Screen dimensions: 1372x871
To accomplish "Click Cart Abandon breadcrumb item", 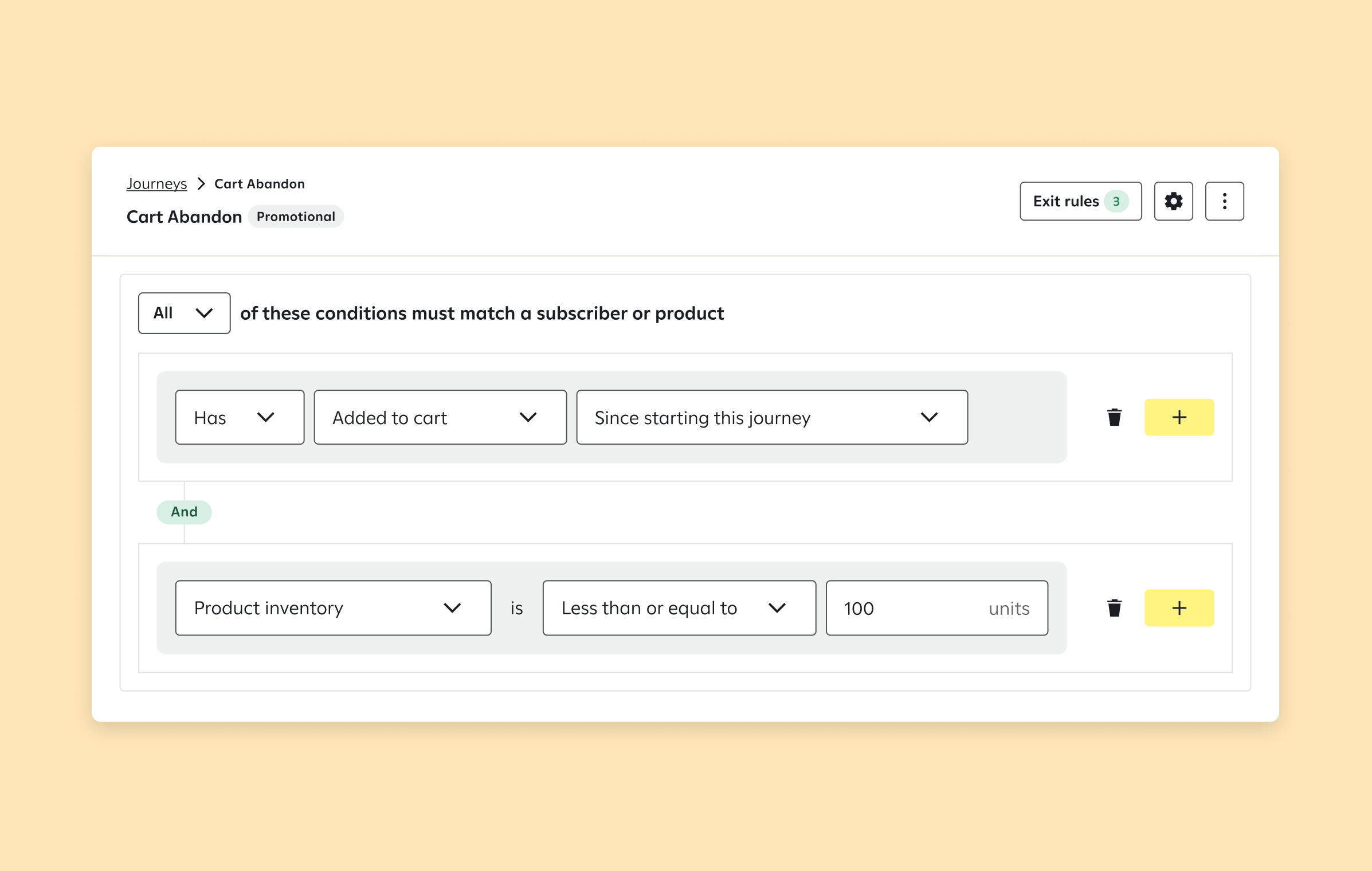I will point(260,184).
